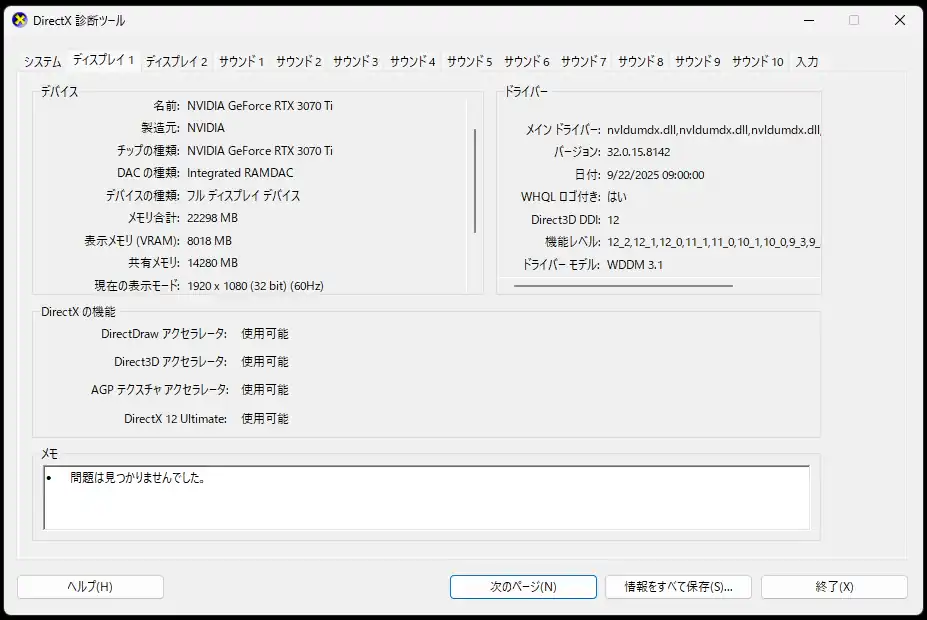The image size is (927, 620).
Task: Click the GPU name NVIDIA GeForce RTX 3070 Ti
Action: pos(260,105)
